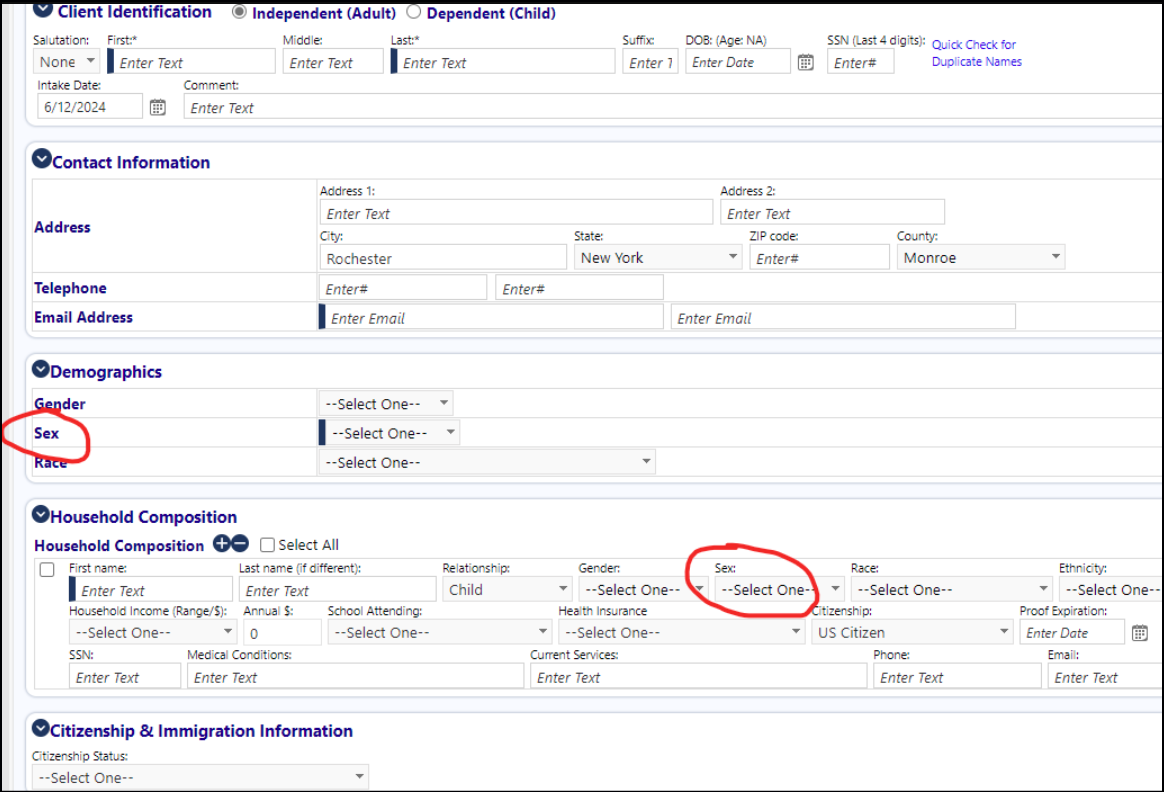Open the household Gender dropdown
The image size is (1164, 792).
[x=643, y=589]
